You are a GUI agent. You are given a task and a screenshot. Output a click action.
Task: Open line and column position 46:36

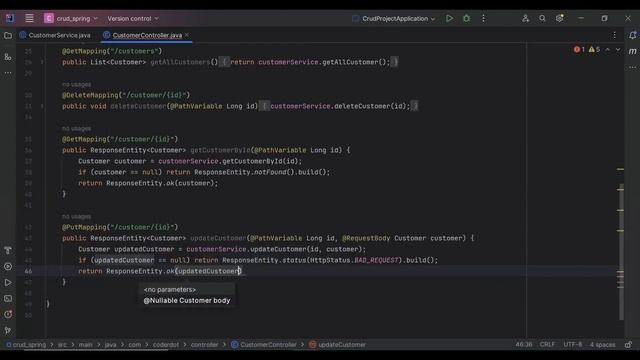524,344
